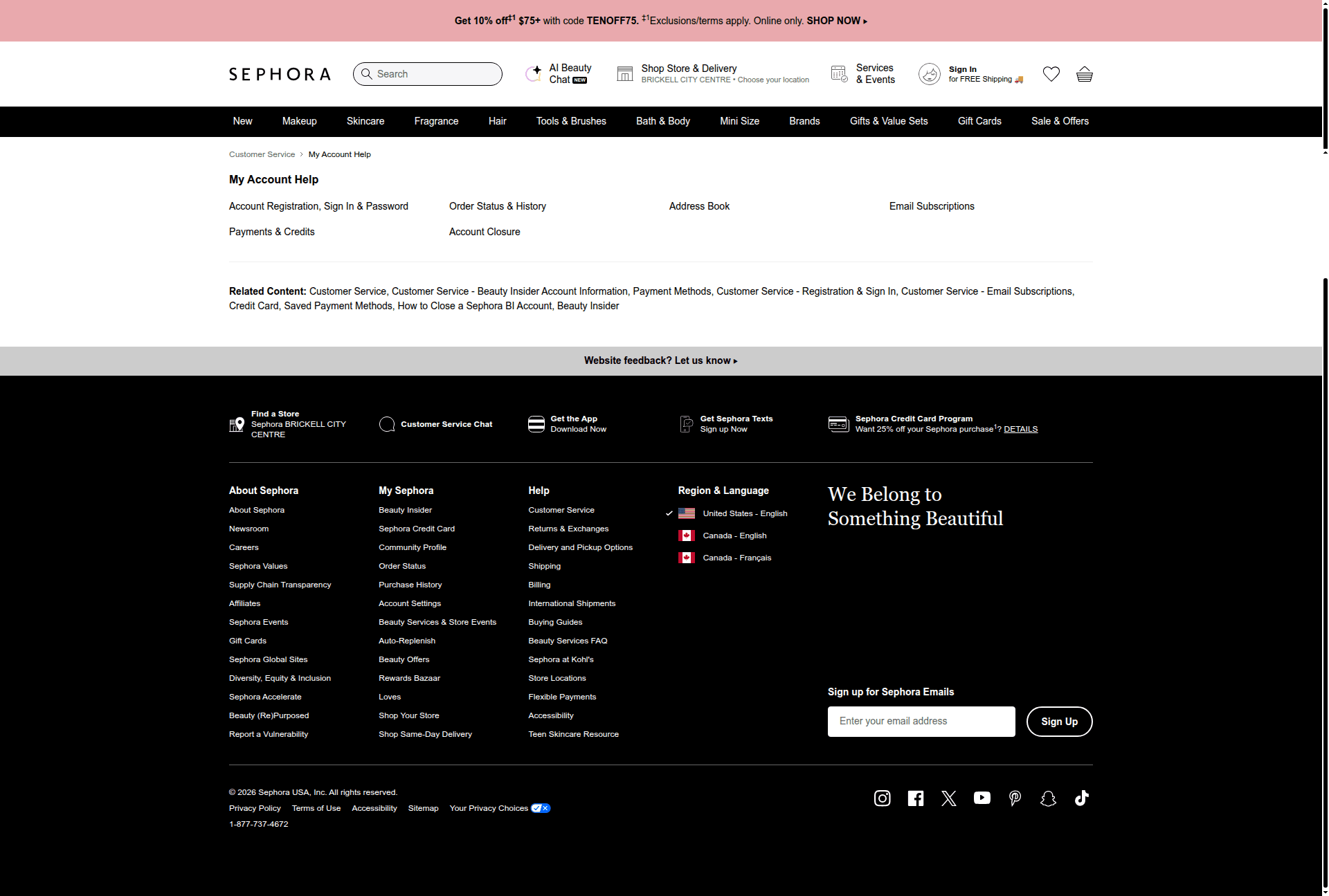
Task: Click the United States flag icon
Action: [x=687, y=513]
